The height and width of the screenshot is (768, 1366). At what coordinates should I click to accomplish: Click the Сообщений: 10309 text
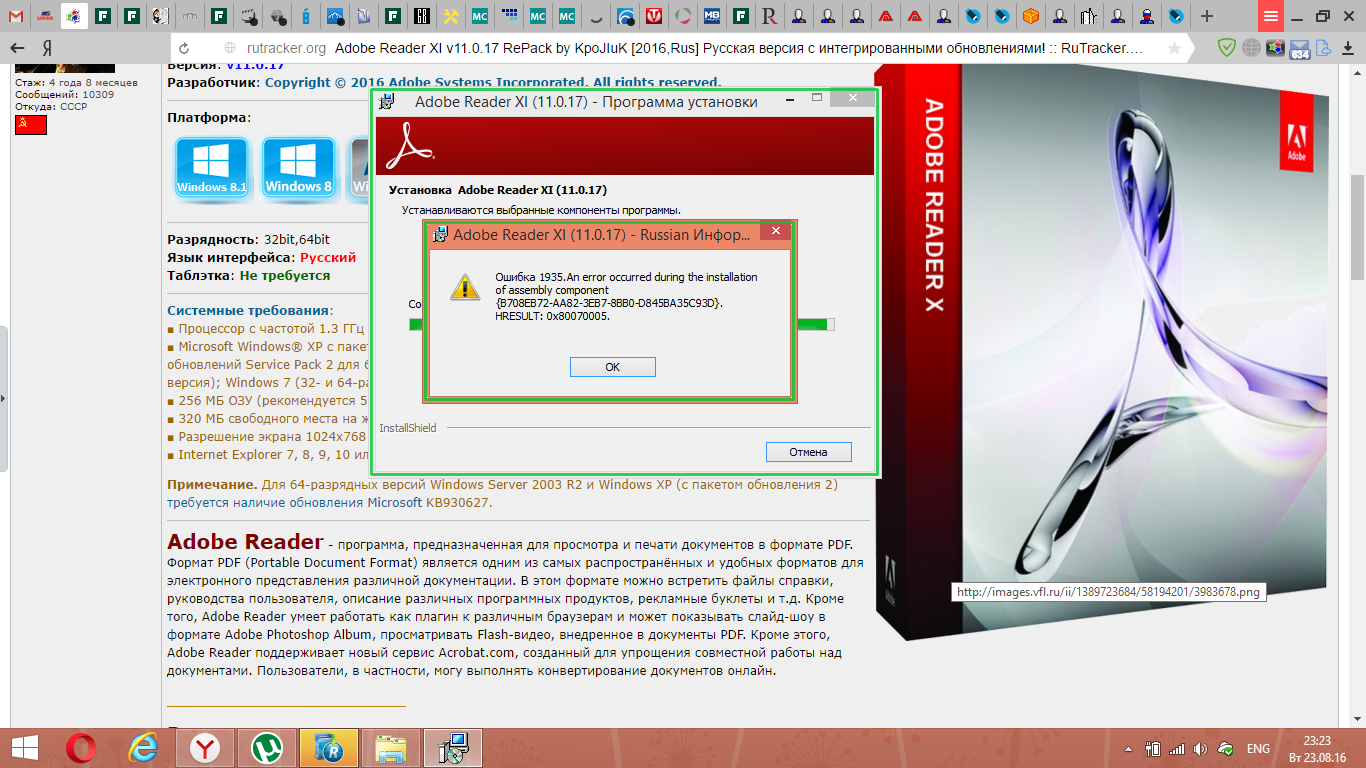[x=64, y=94]
